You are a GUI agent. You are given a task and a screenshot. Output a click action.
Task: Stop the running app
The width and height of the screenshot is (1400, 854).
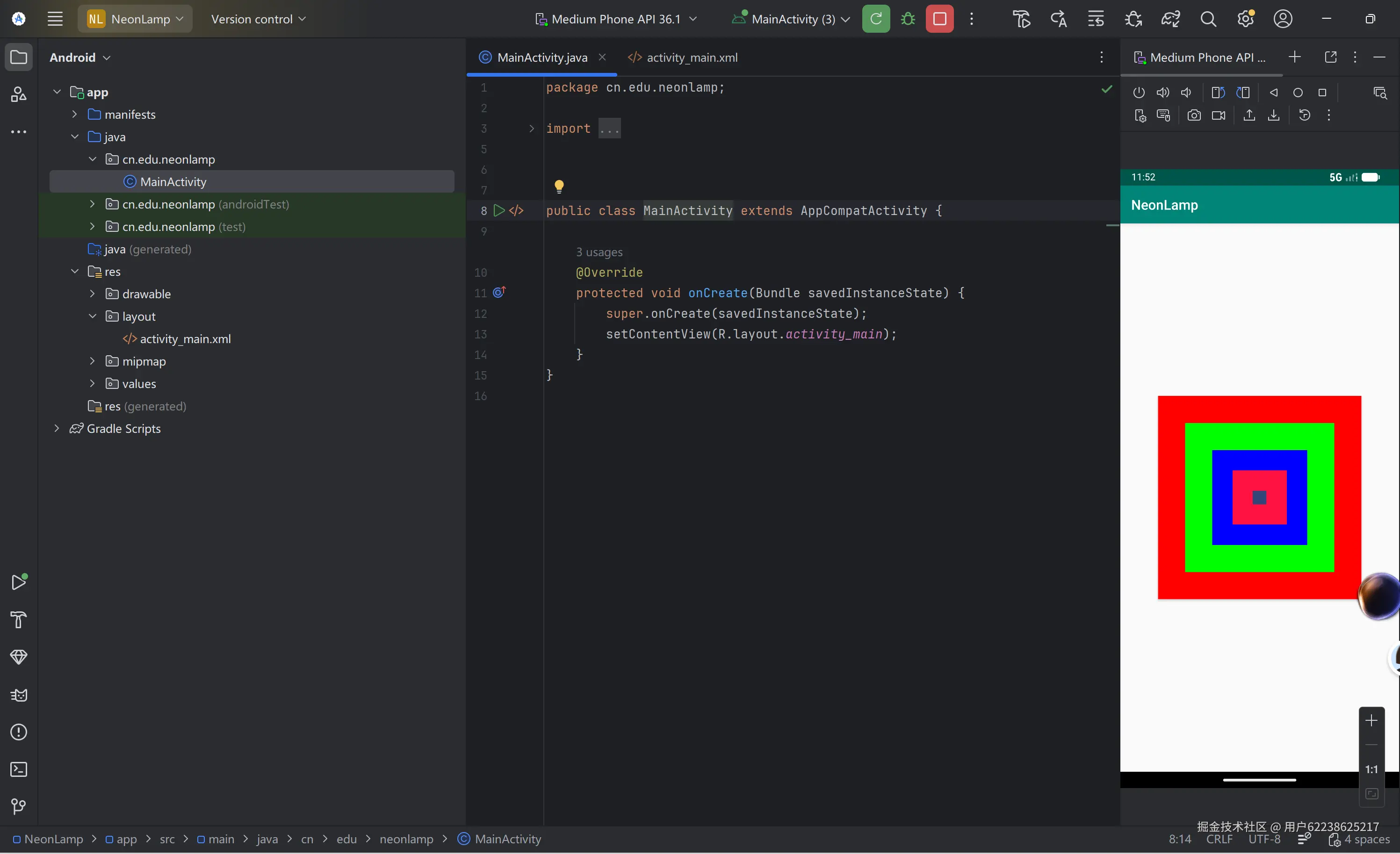pos(939,19)
